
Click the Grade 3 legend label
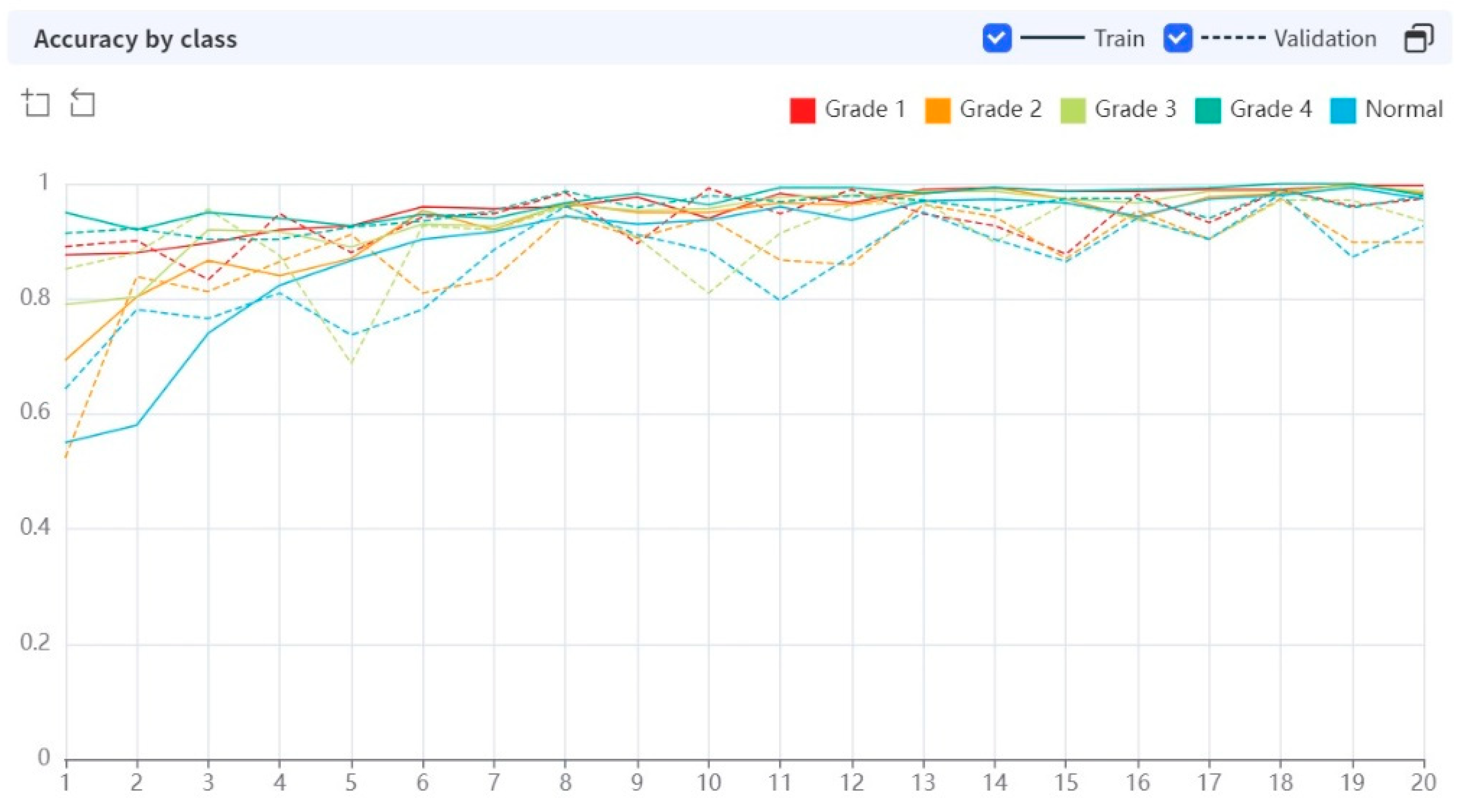pos(1135,108)
